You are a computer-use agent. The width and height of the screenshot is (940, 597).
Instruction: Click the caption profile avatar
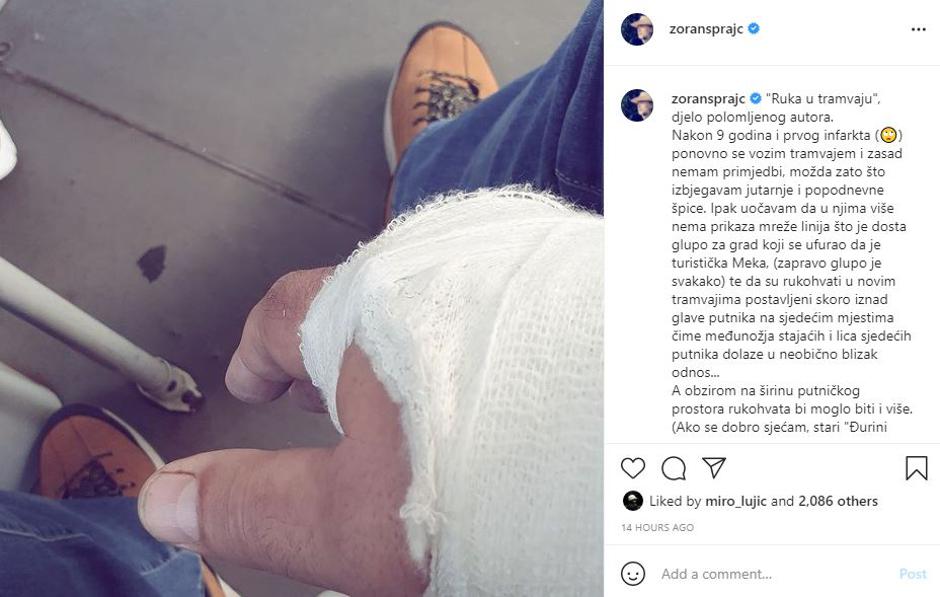[637, 105]
